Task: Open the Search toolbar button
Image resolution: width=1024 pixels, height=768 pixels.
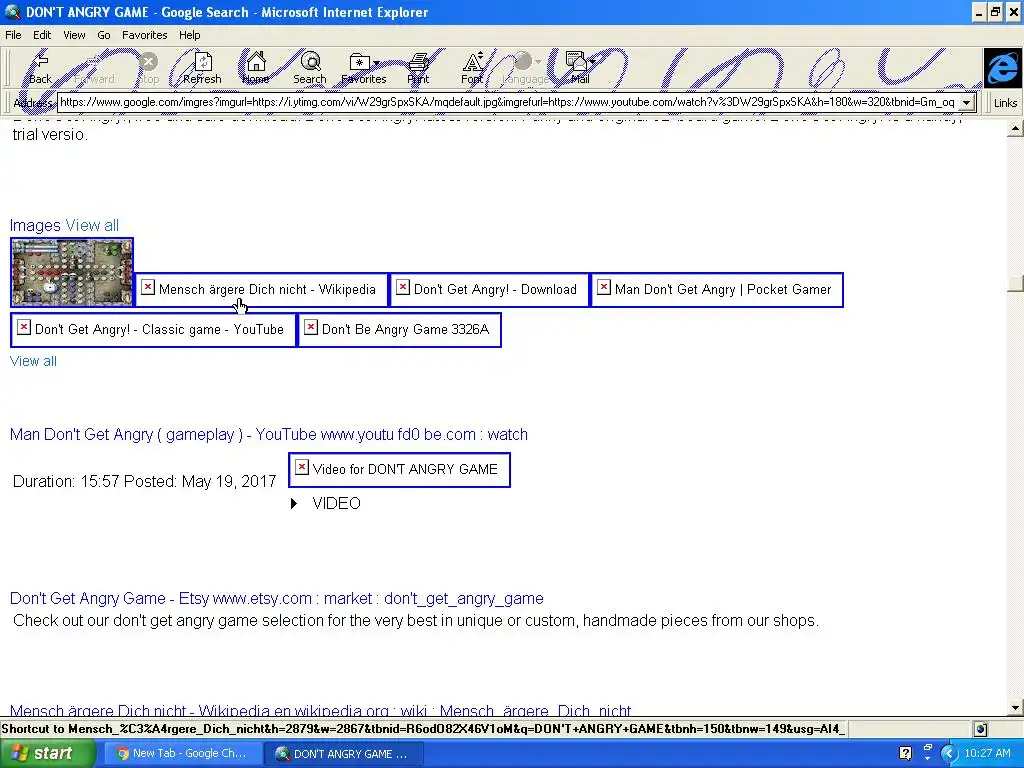Action: 310,68
